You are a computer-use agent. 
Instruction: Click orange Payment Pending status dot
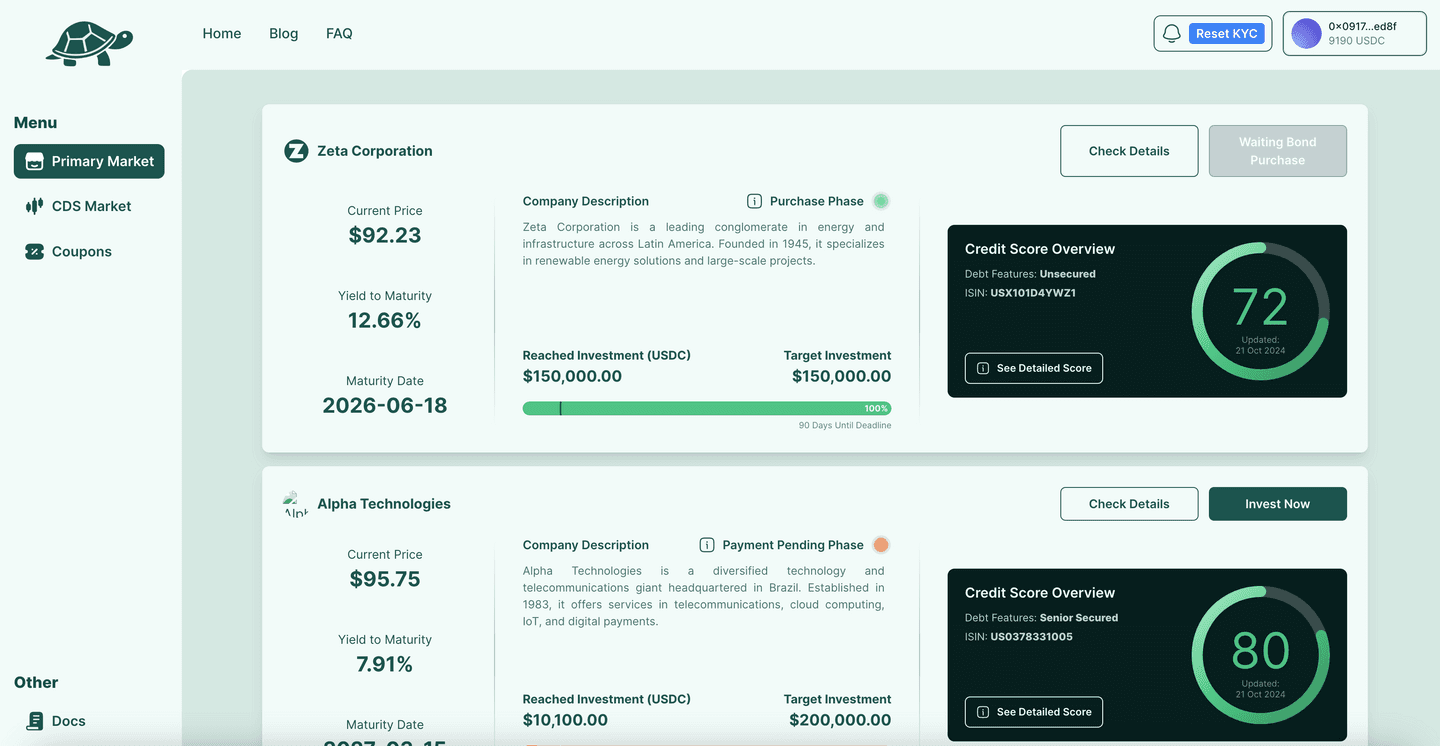881,545
